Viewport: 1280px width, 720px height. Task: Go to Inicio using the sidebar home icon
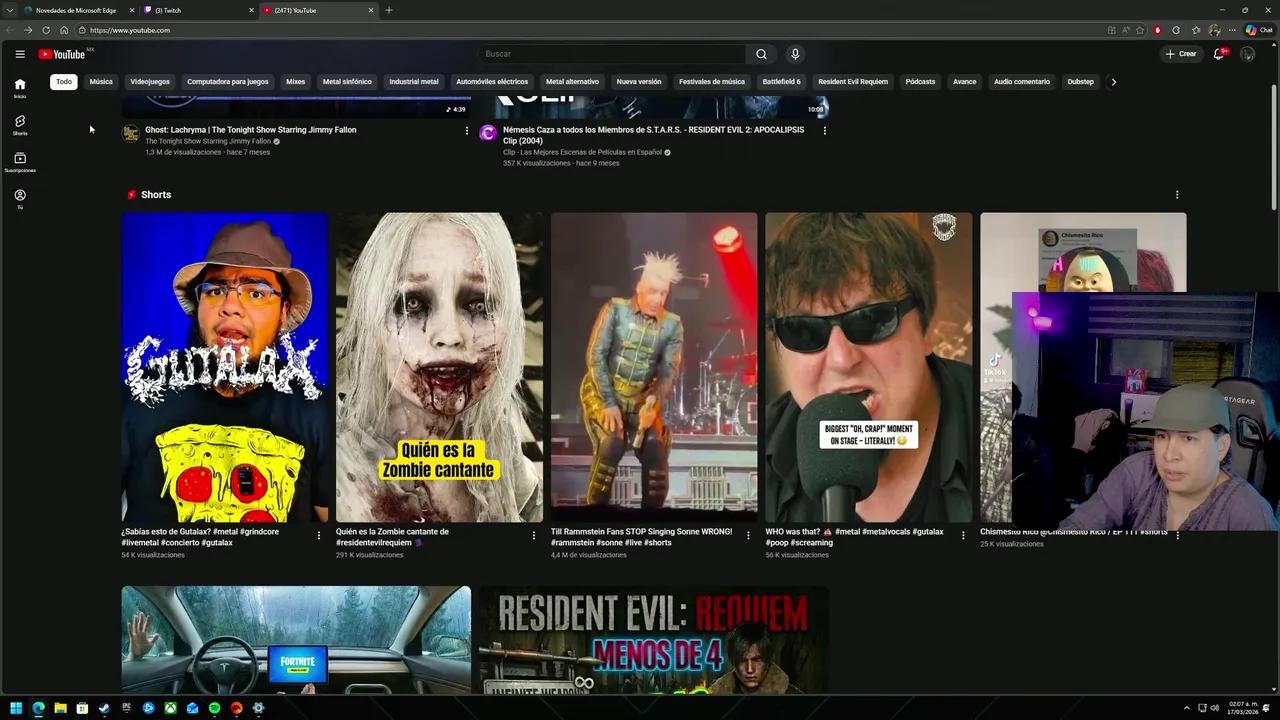click(x=20, y=88)
